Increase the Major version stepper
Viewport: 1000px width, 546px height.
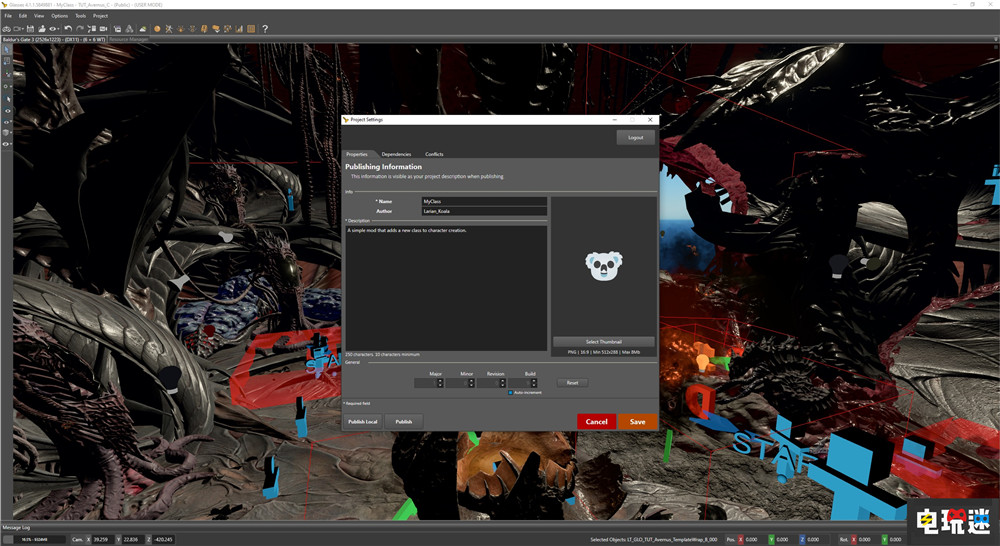tap(440, 380)
